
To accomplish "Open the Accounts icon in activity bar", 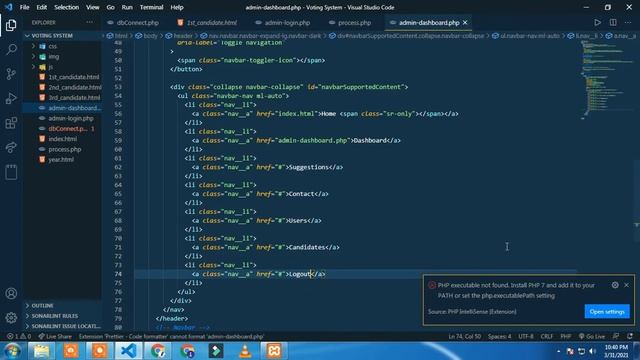I will click(x=11, y=293).
